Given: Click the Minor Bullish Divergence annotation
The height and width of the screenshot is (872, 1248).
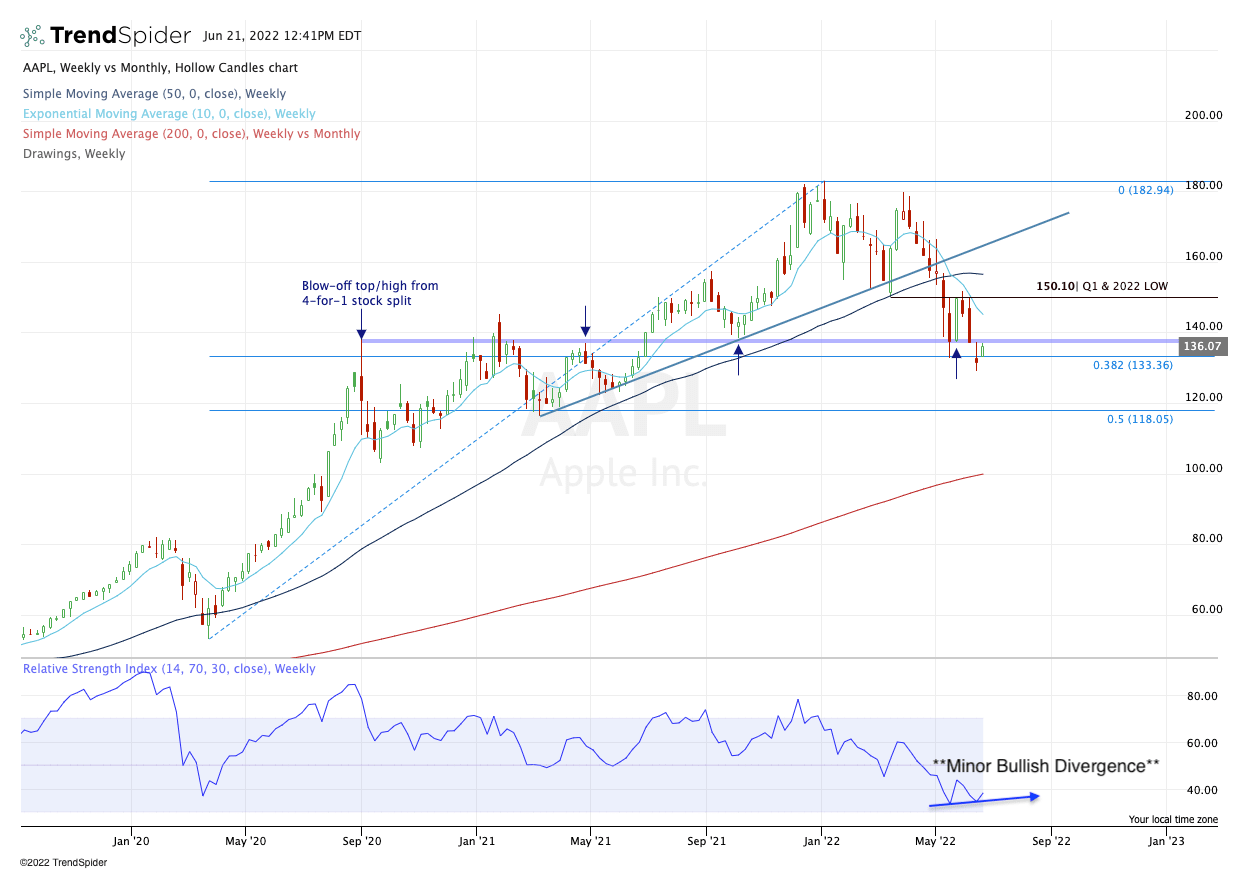Looking at the screenshot, I should point(1047,766).
